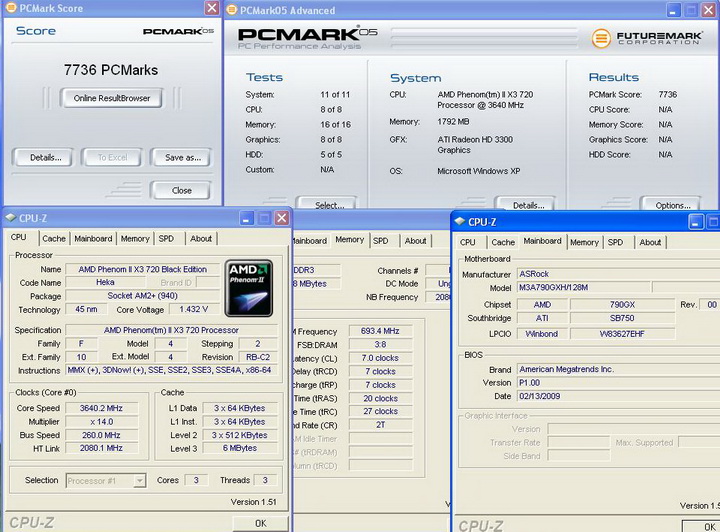The image size is (720, 532).
Task: Click OK in right CPU-Z window
Action: [x=700, y=526]
